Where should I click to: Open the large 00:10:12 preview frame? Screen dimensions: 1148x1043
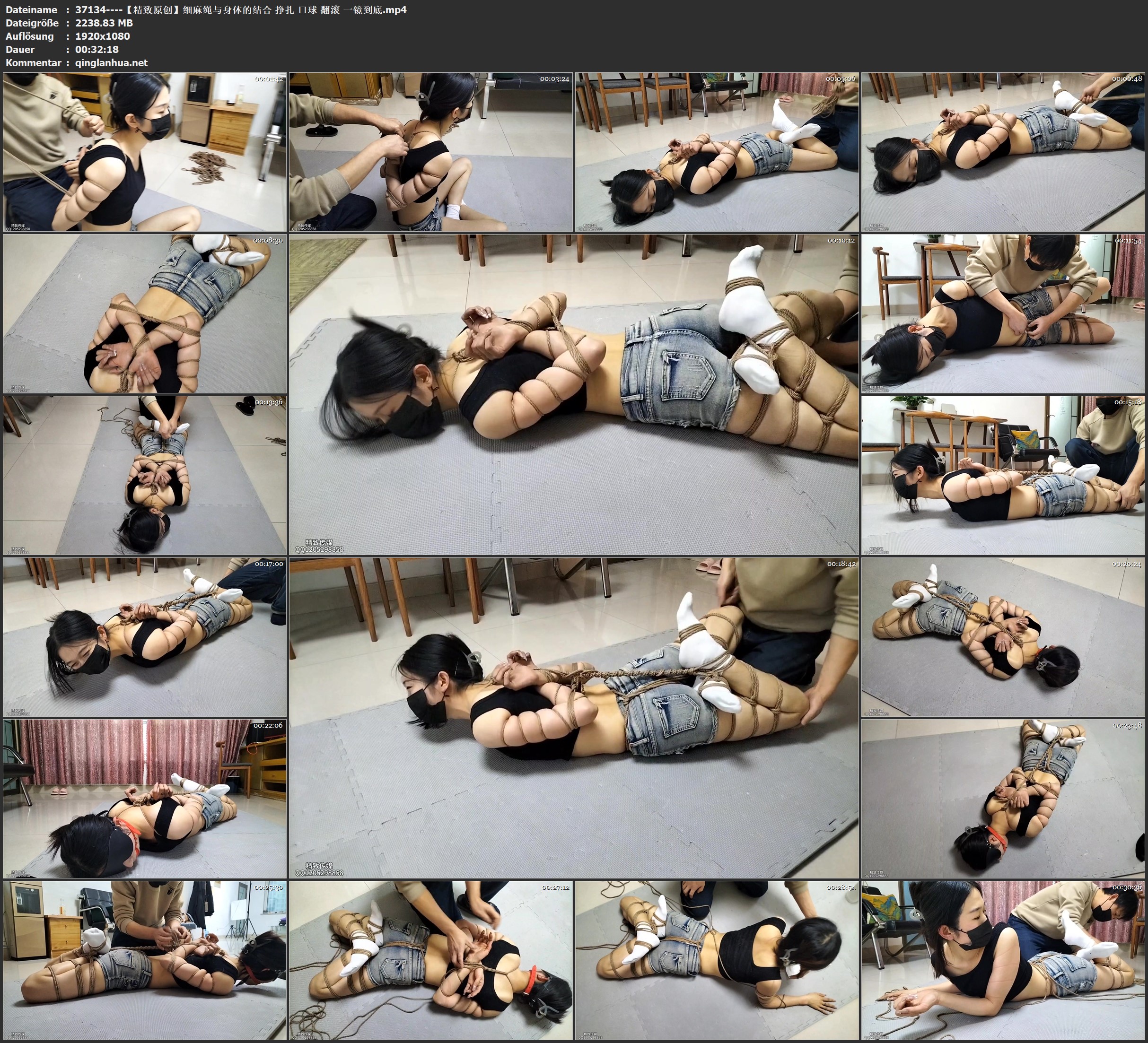[x=573, y=394]
